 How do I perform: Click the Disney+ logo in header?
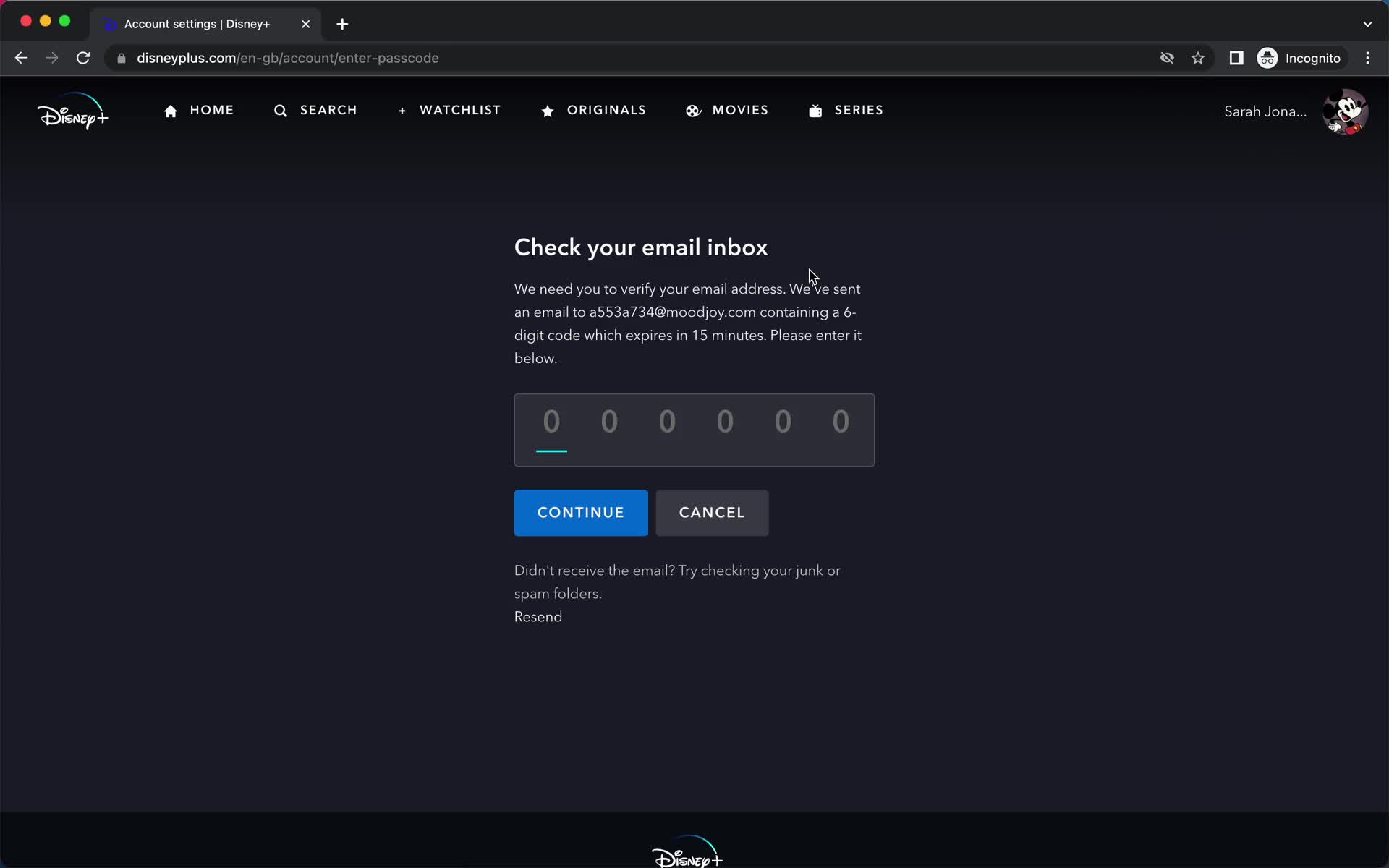click(72, 111)
